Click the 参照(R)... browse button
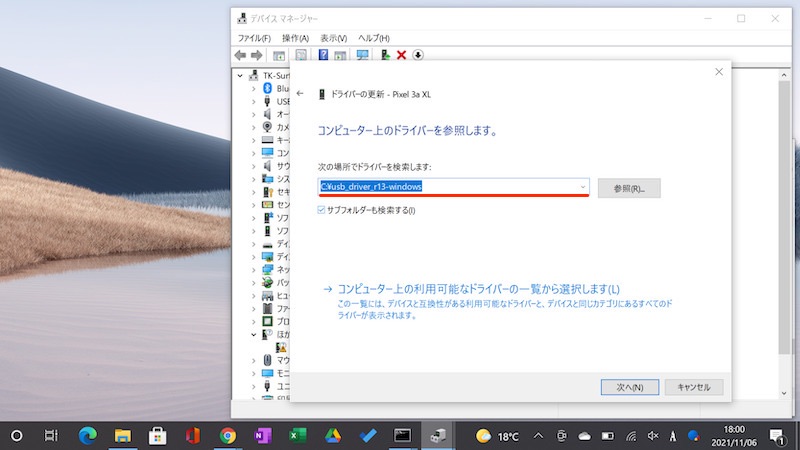 click(628, 188)
